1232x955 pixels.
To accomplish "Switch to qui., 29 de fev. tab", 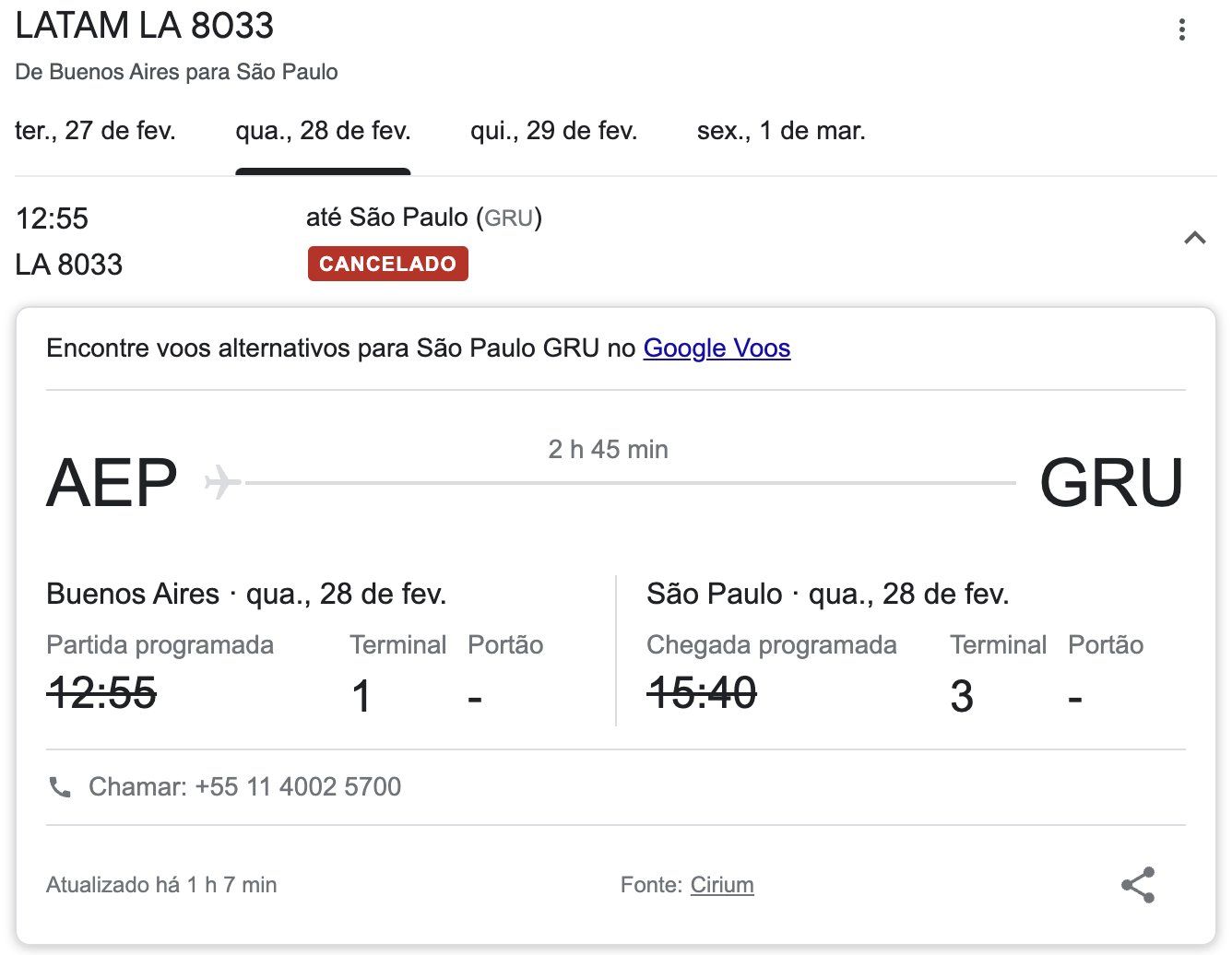I will pos(554,131).
